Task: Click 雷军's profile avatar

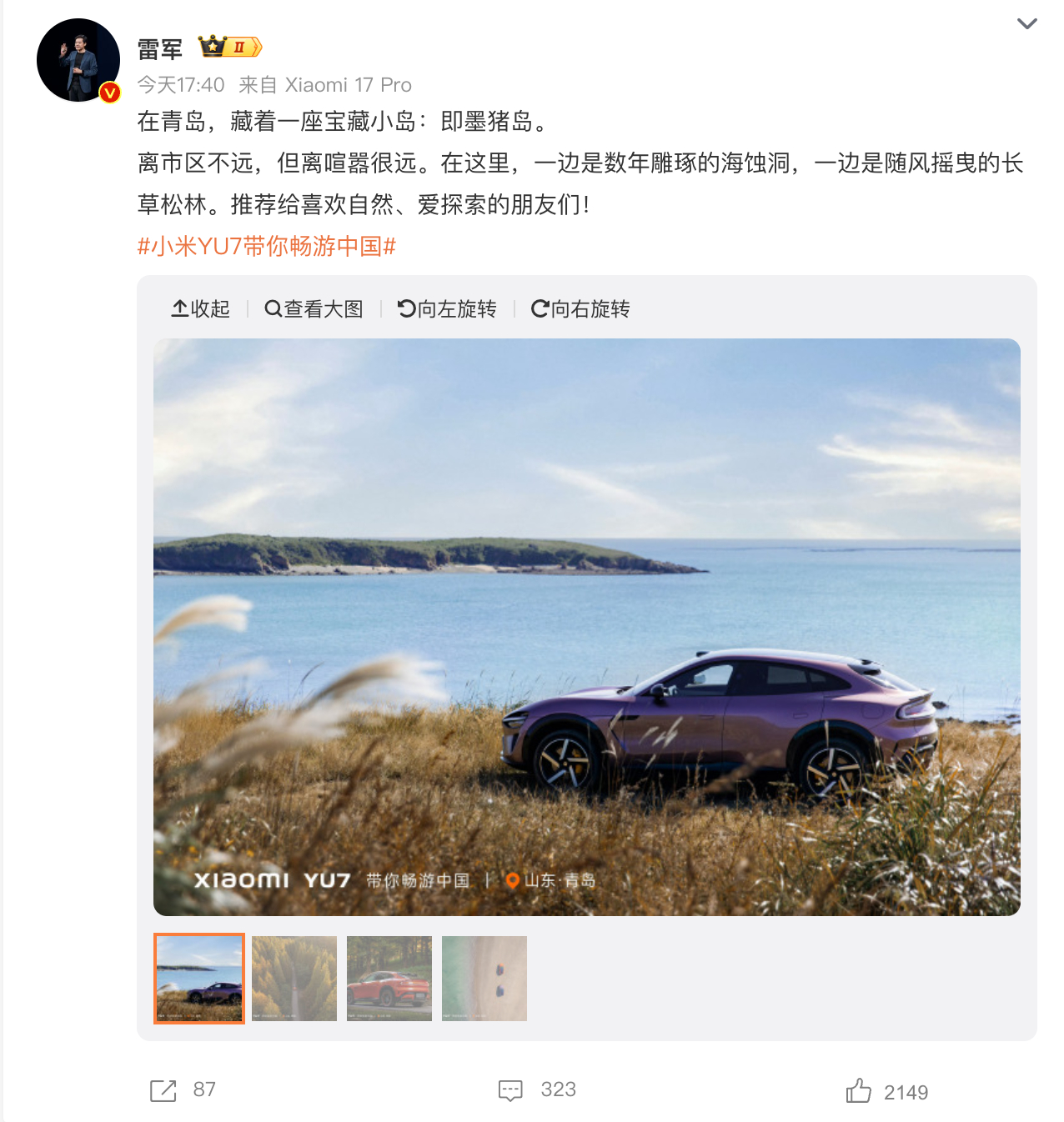Action: (78, 60)
